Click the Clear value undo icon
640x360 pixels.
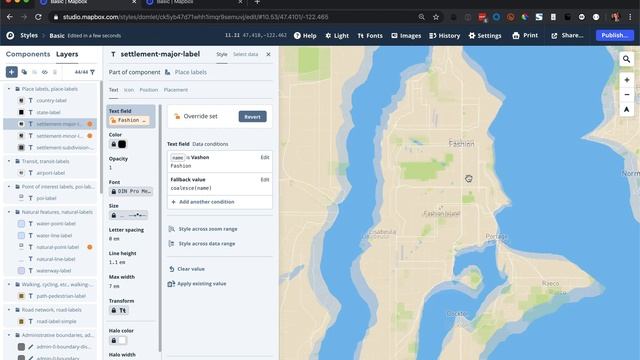172,269
